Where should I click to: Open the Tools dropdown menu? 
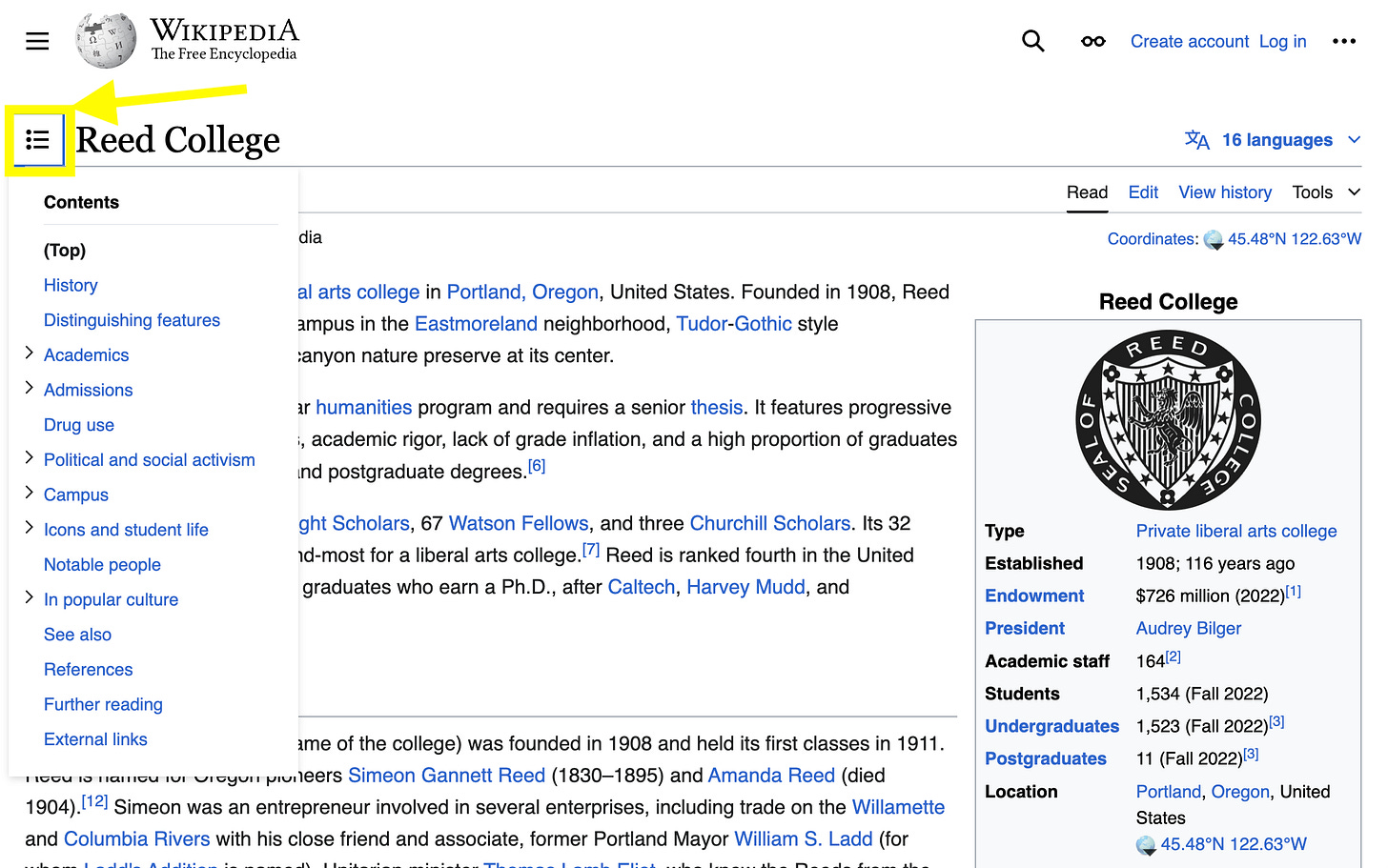pos(1326,192)
